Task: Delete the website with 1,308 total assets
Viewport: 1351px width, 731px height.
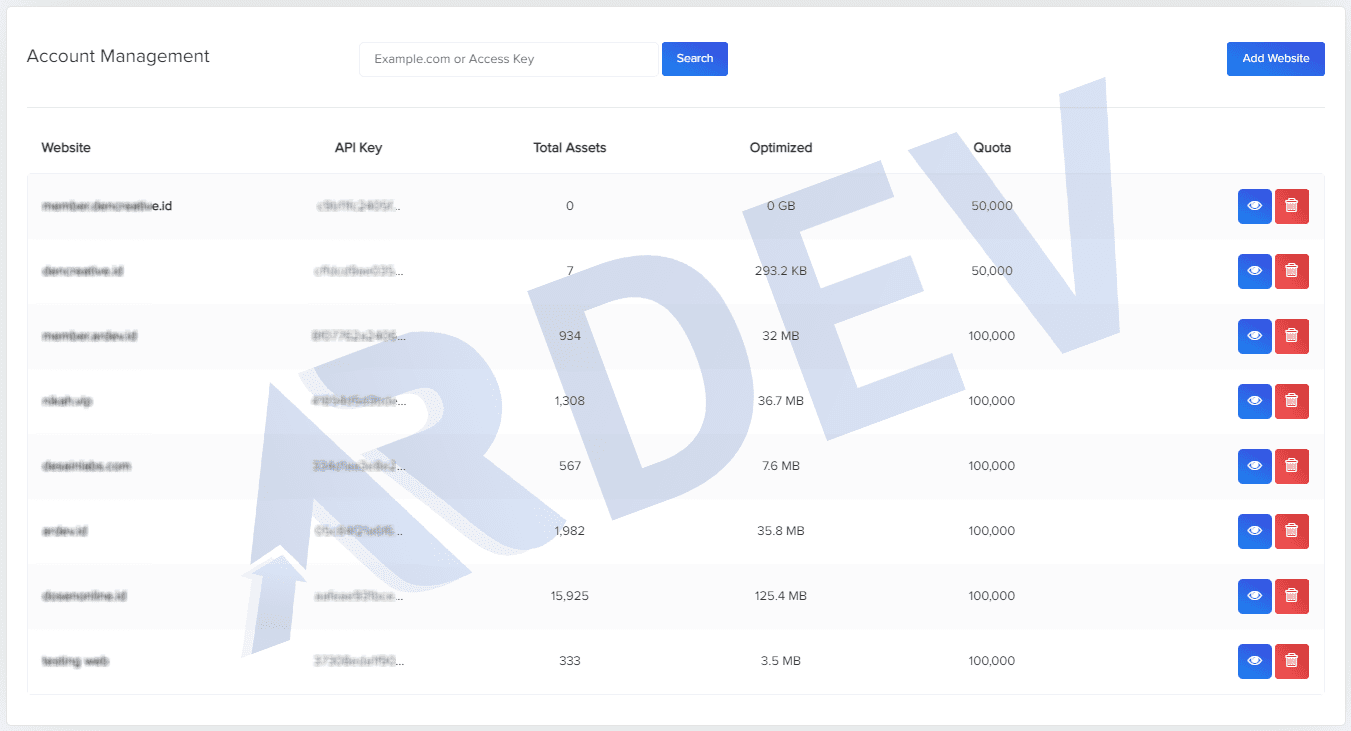Action: pos(1291,401)
